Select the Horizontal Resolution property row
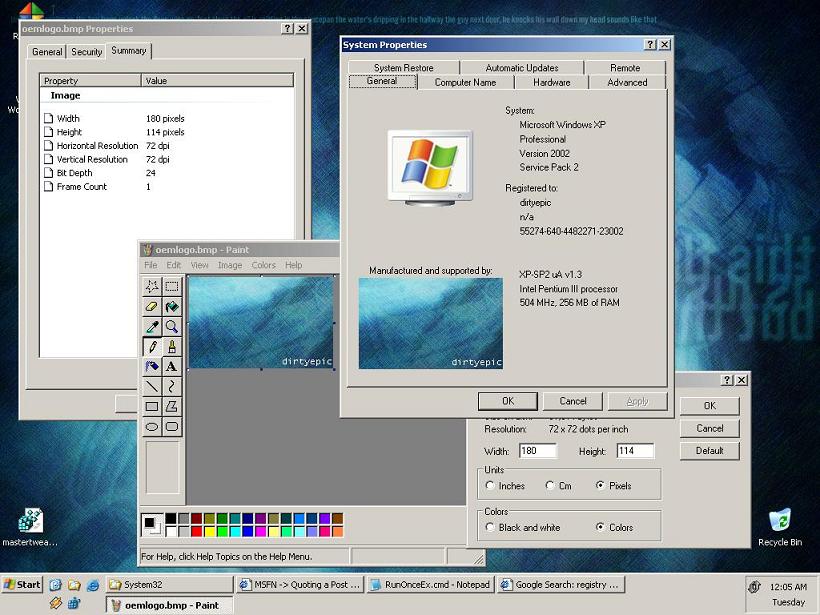This screenshot has height=615, width=820. 107,146
